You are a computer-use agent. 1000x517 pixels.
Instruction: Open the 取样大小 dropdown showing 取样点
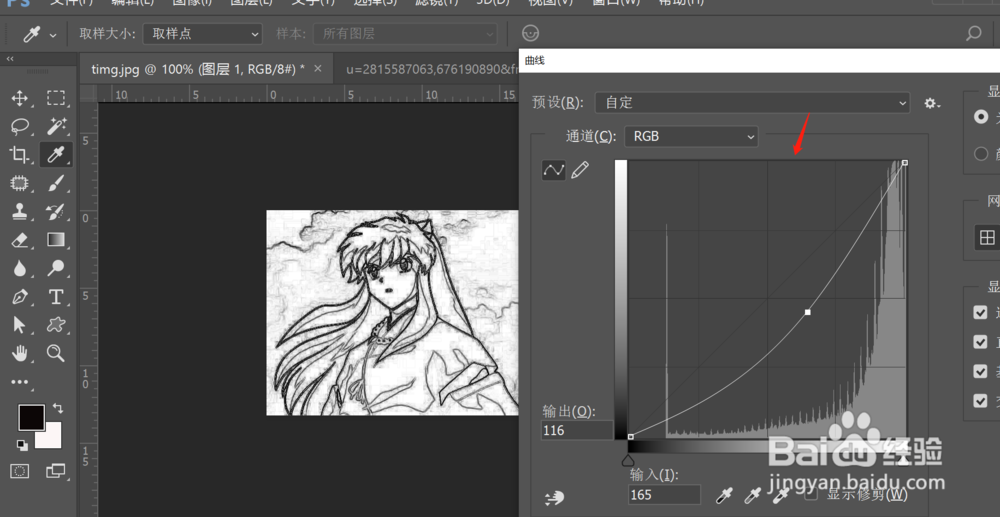point(203,34)
